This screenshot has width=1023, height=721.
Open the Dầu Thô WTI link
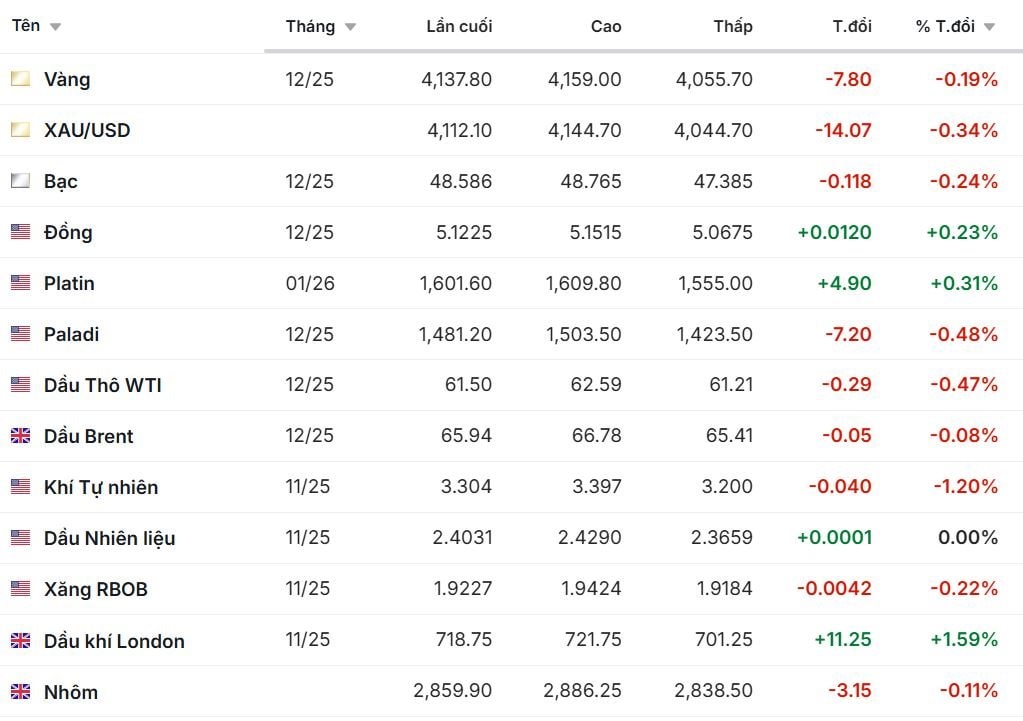click(x=102, y=385)
